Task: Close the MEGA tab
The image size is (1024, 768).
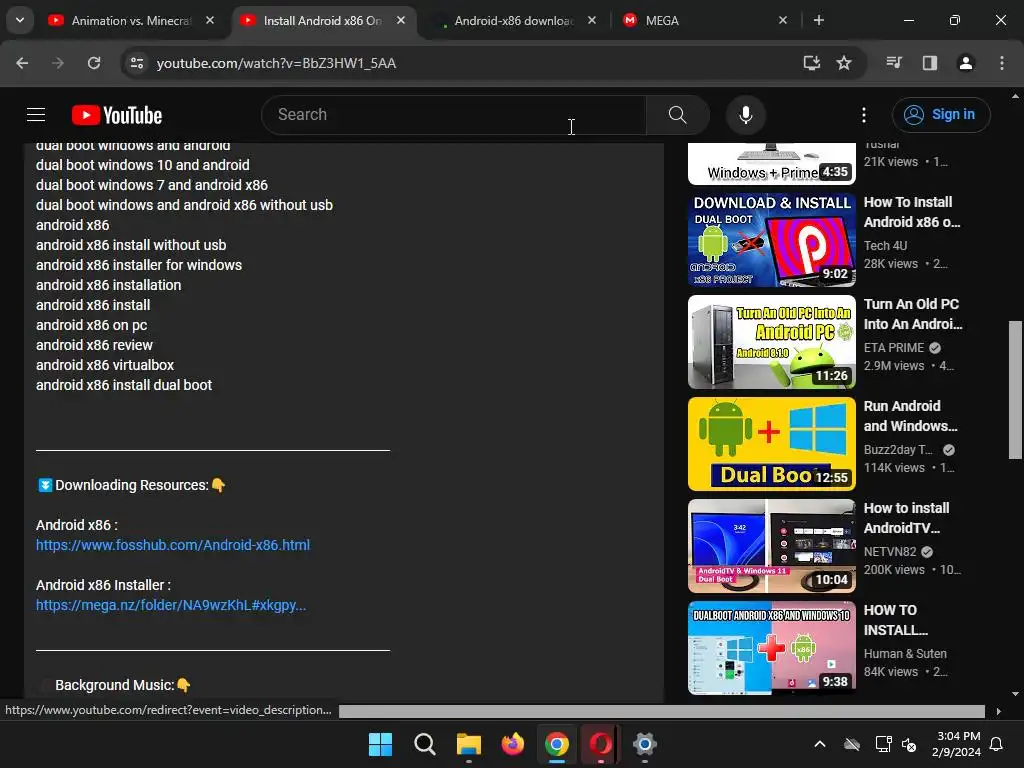Action: (x=783, y=20)
